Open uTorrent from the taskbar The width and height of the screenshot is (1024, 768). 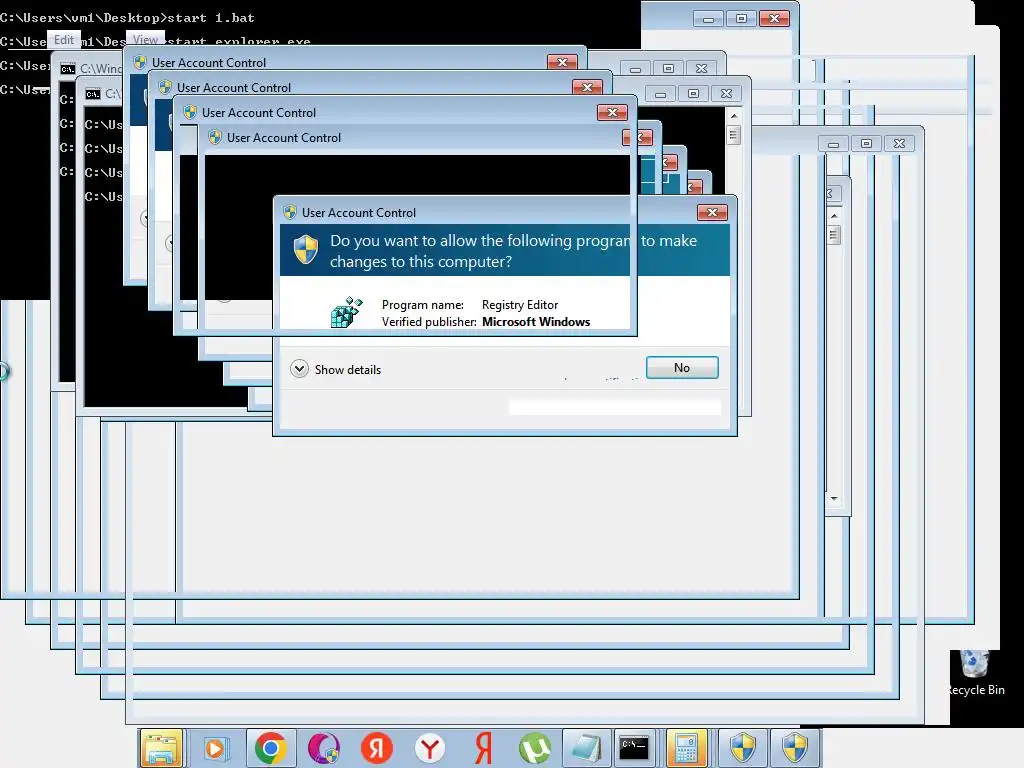[x=535, y=748]
